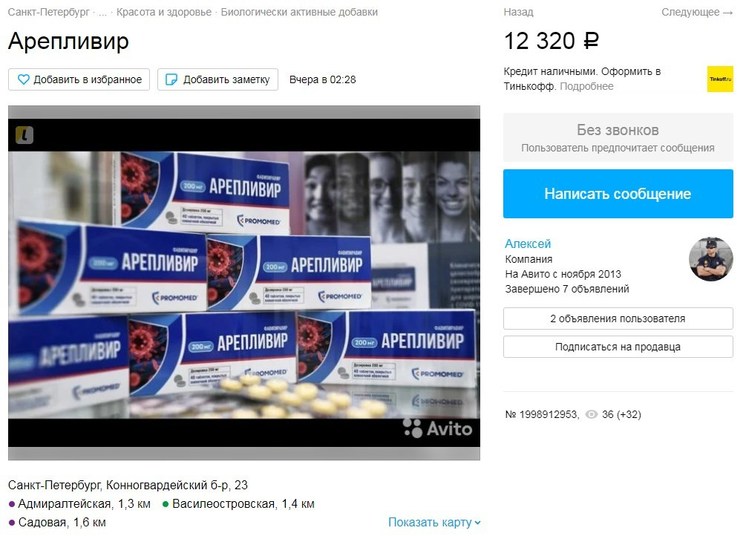
Task: Go back using the Назад link
Action: point(518,12)
